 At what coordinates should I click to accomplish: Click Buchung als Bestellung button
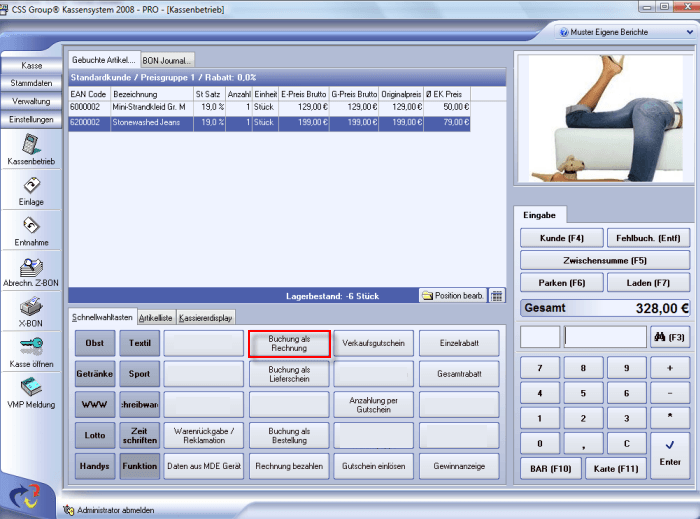[x=289, y=436]
